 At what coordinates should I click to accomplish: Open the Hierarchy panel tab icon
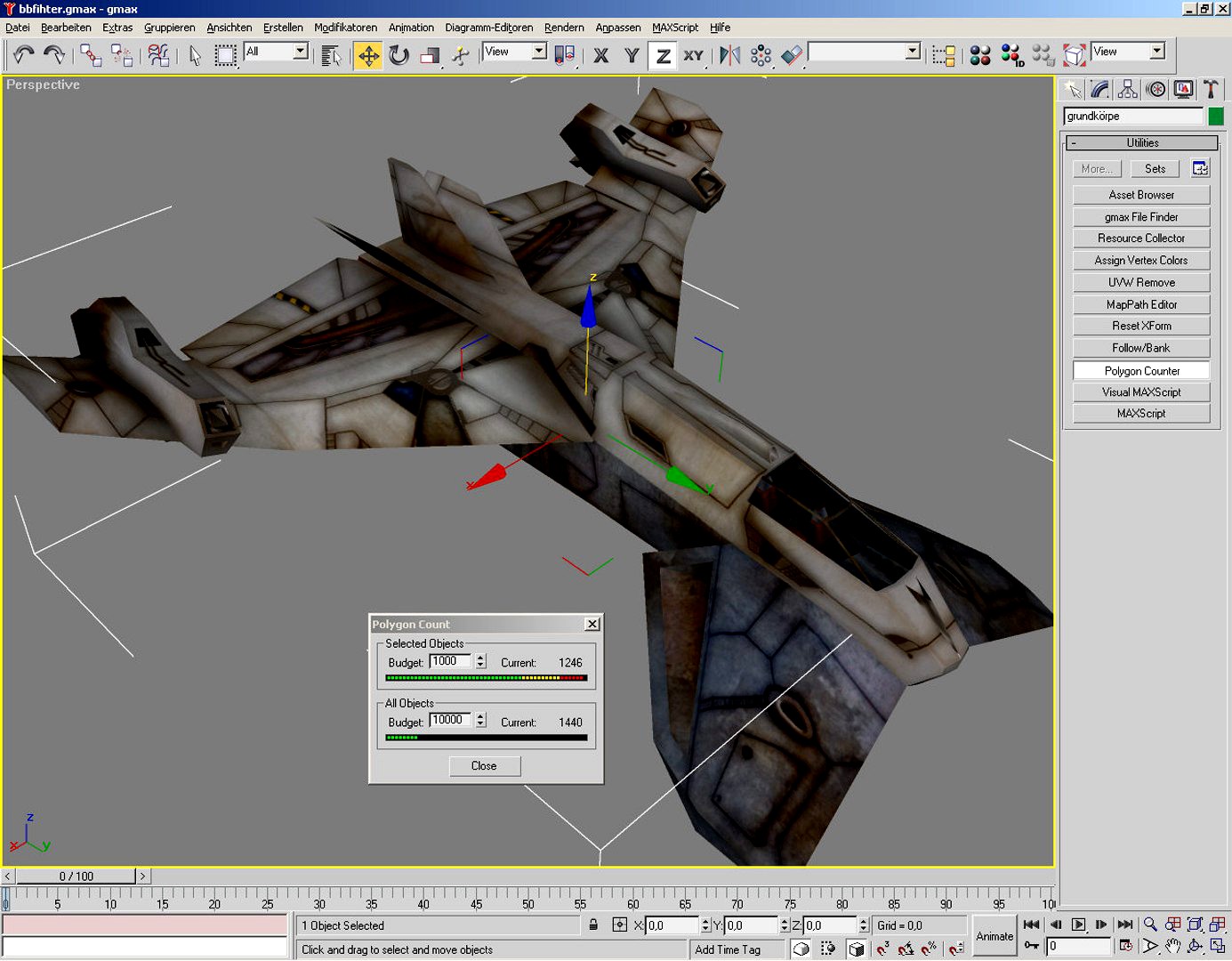[x=1128, y=89]
